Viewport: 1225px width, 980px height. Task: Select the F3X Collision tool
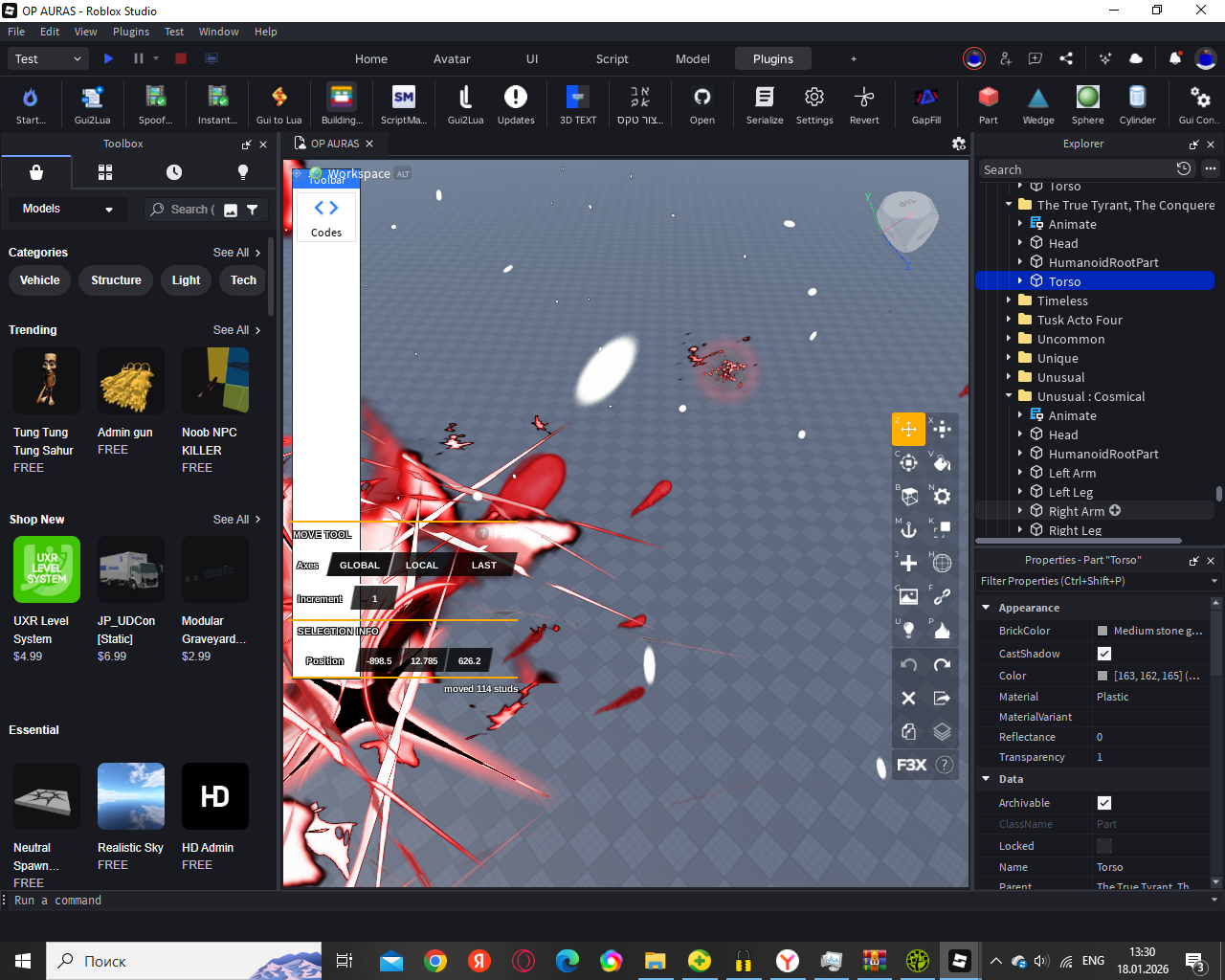(x=942, y=529)
